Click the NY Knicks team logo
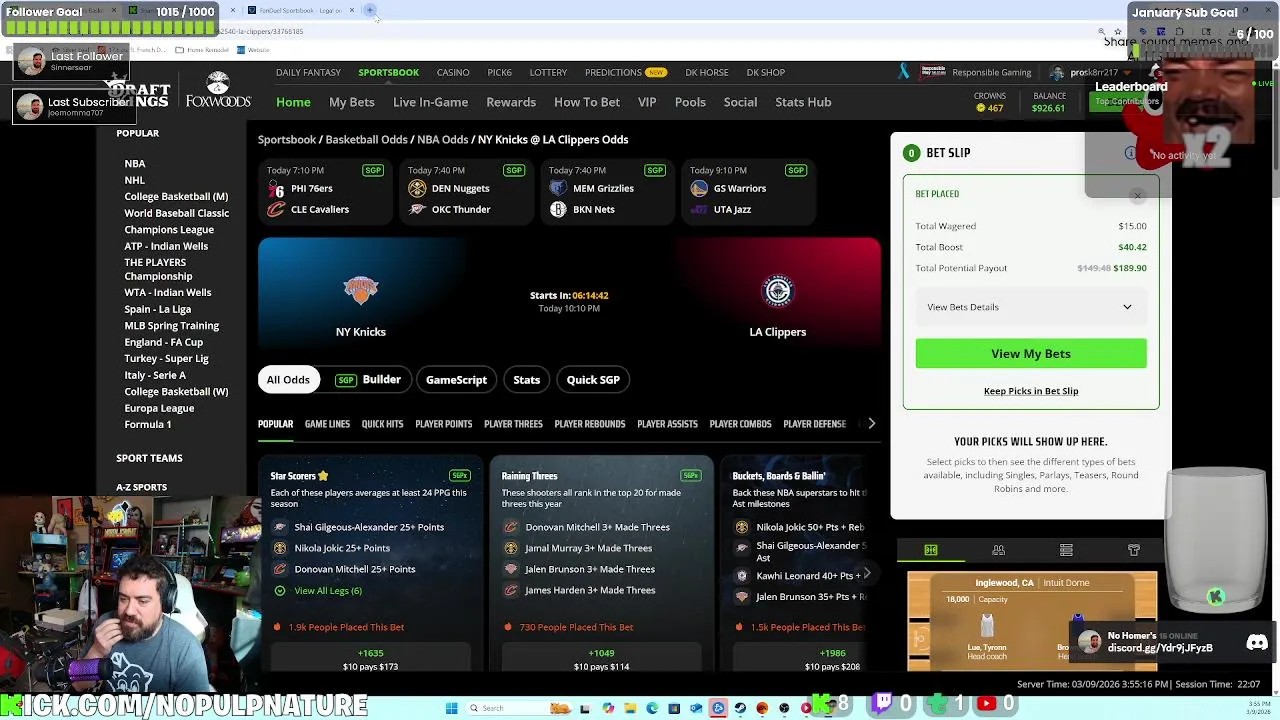Image resolution: width=1280 pixels, height=720 pixels. click(361, 290)
